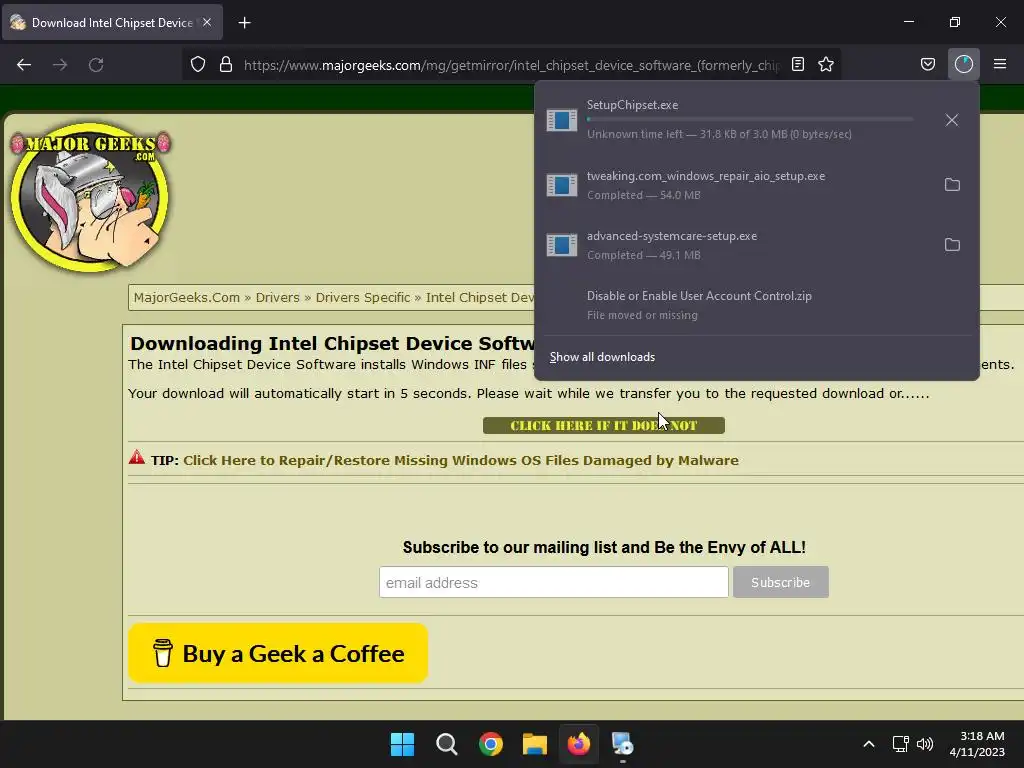The image size is (1024, 768).
Task: Close the Download Intel Chipset Device tab
Action: tap(207, 22)
